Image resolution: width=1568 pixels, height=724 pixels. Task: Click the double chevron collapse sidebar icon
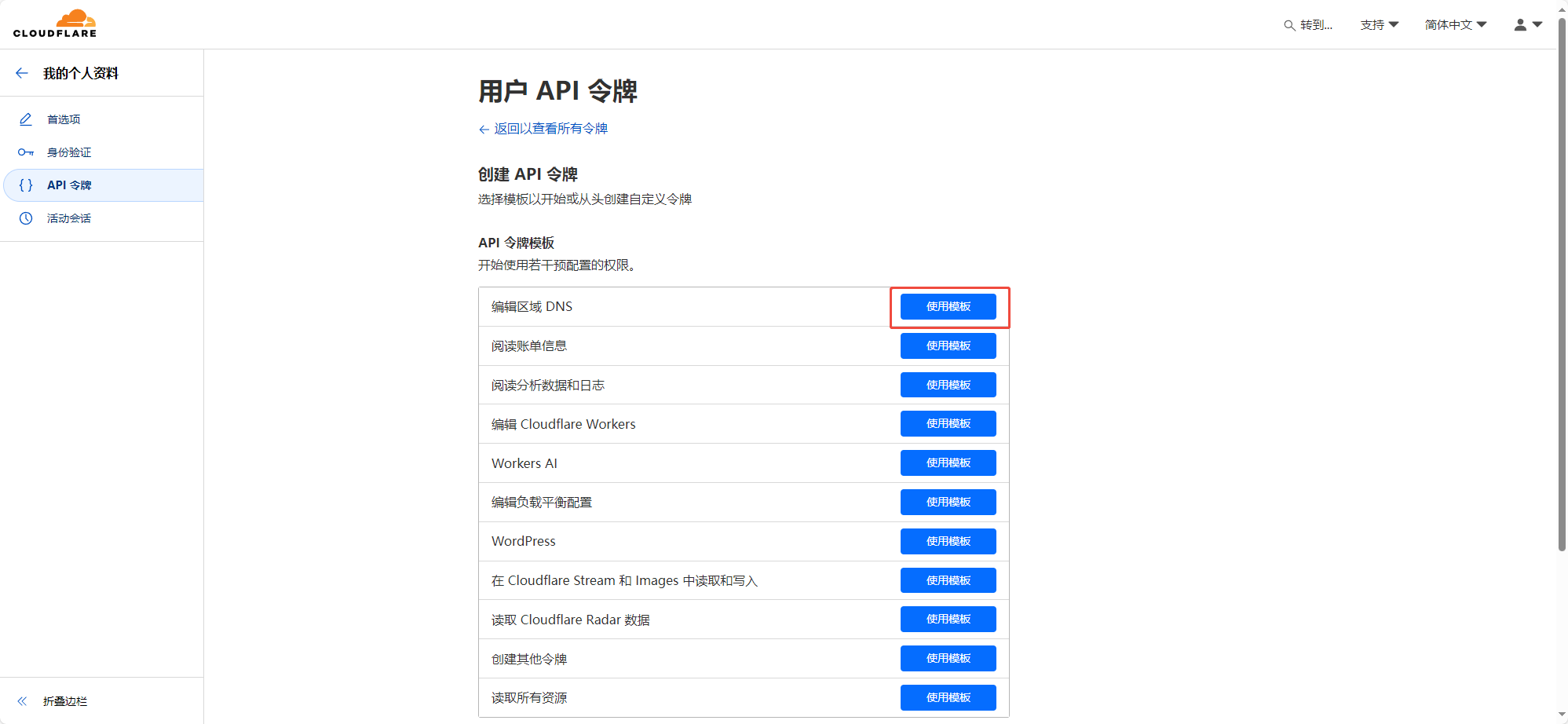pos(22,701)
